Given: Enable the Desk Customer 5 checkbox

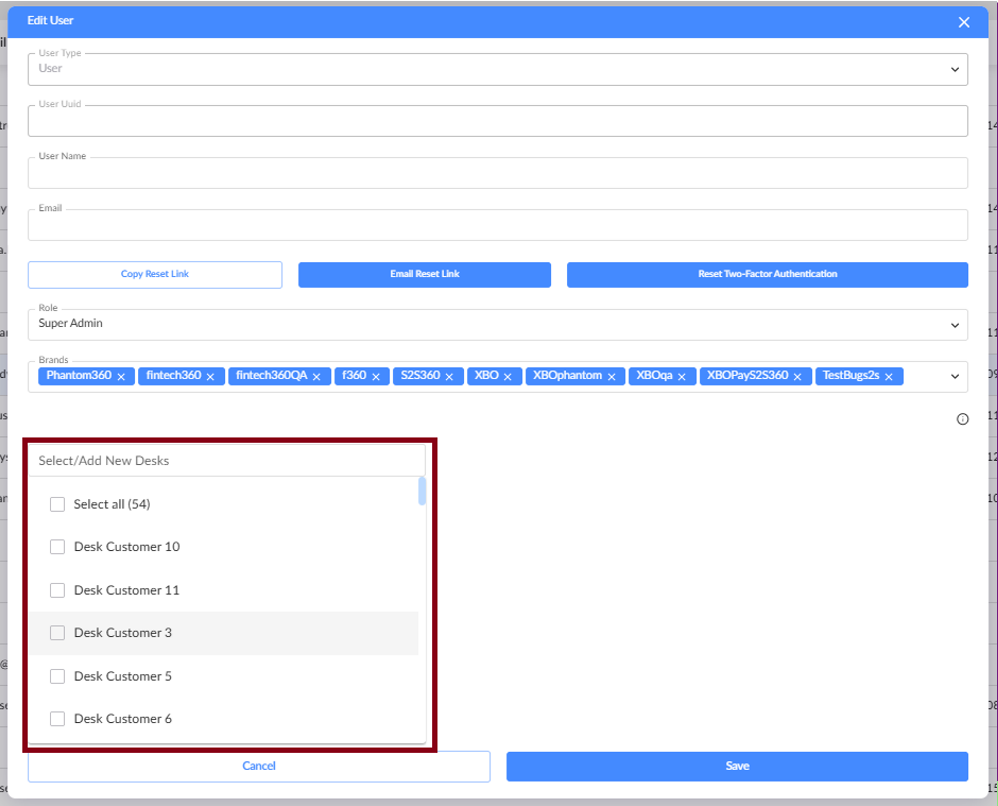Looking at the screenshot, I should (57, 676).
